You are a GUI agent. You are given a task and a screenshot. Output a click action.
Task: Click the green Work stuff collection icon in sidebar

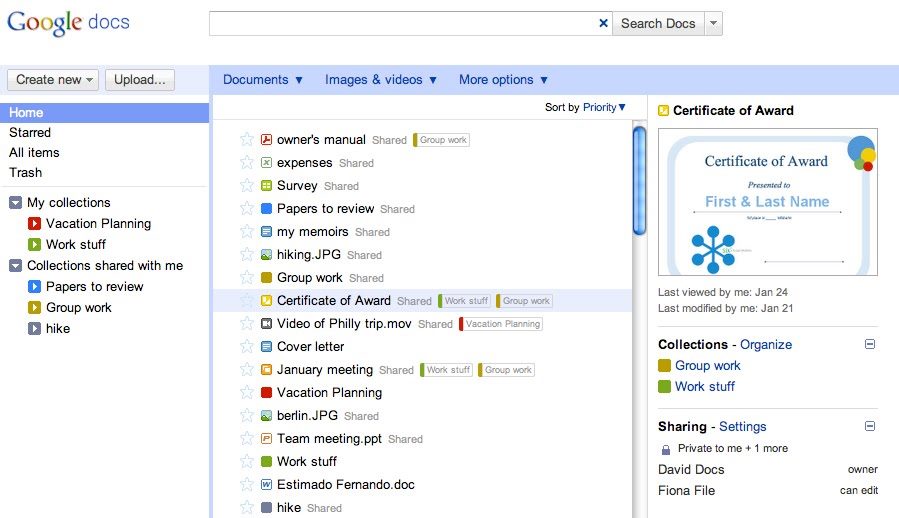pyautogui.click(x=34, y=244)
